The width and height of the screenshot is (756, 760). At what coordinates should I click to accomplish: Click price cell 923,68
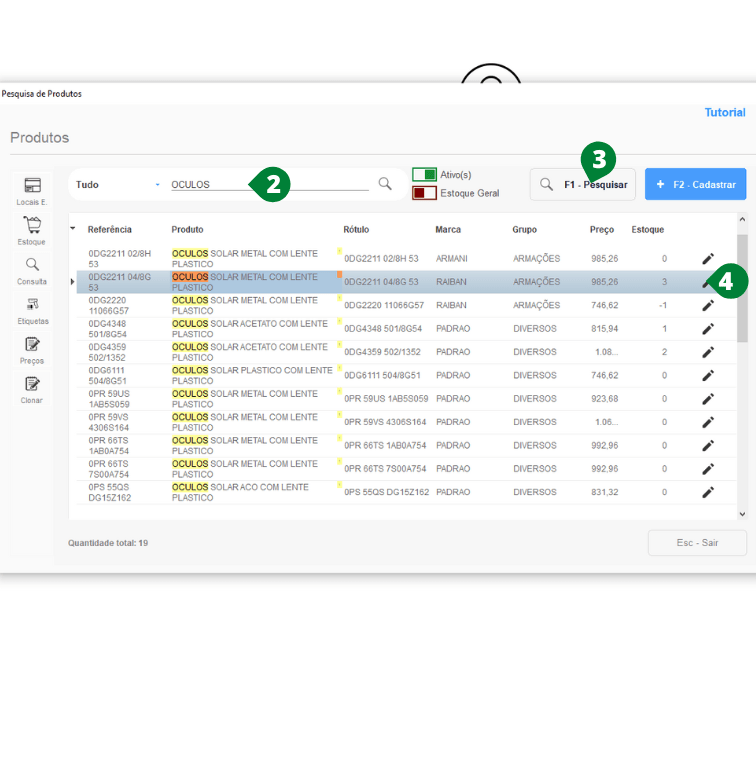pyautogui.click(x=604, y=398)
